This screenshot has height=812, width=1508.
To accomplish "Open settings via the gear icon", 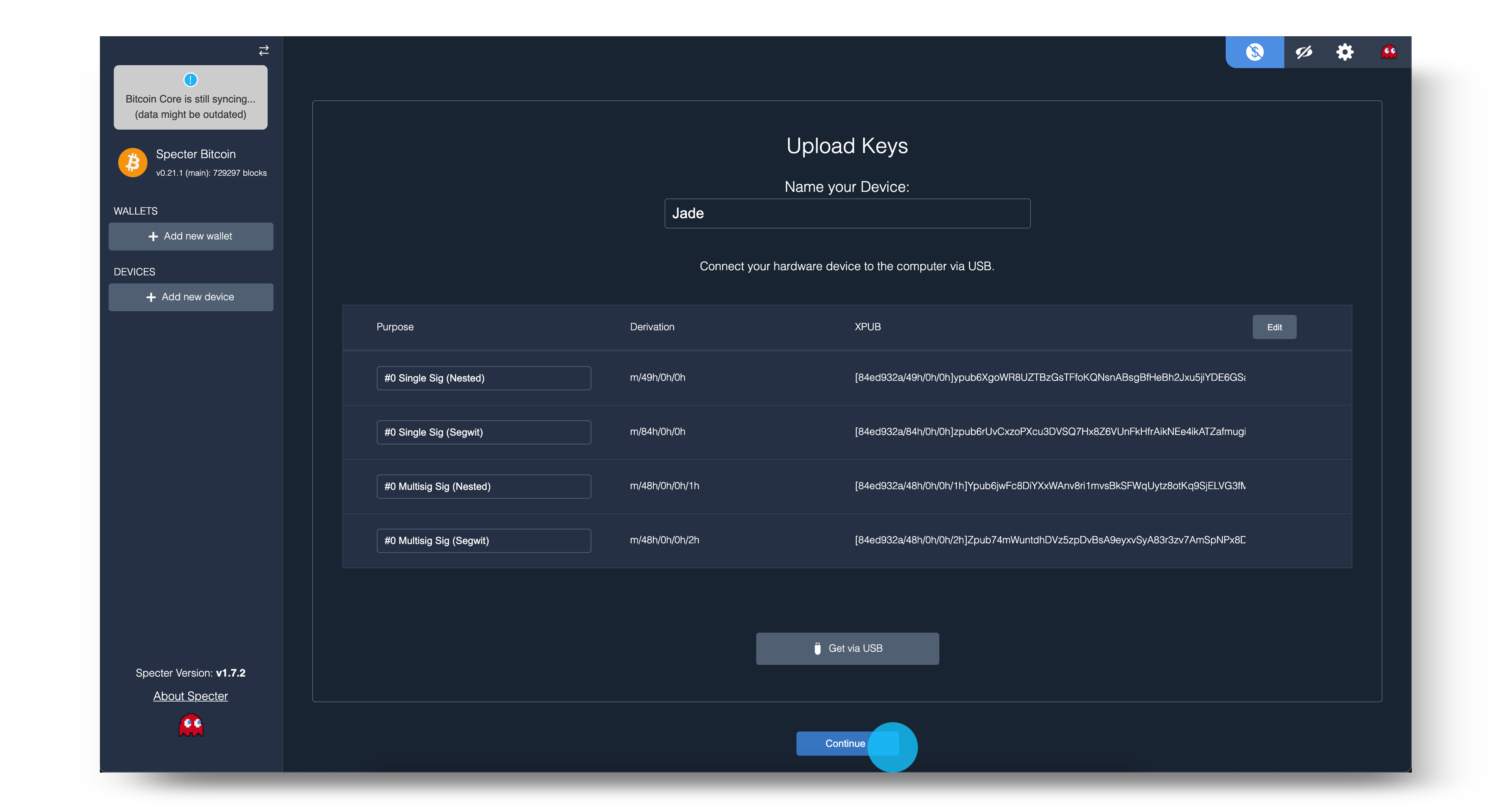I will click(x=1344, y=52).
